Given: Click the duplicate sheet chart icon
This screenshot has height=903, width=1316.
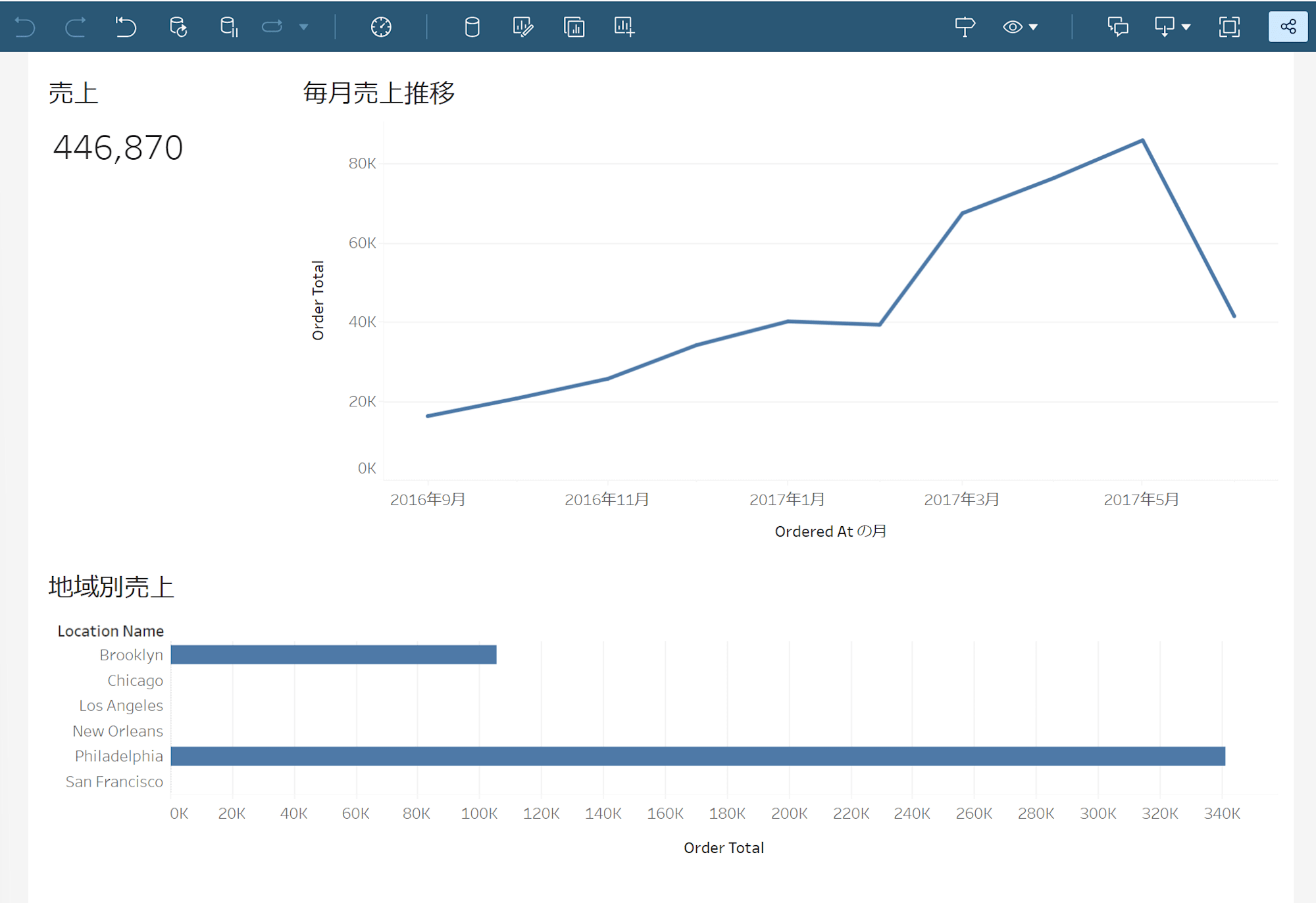Looking at the screenshot, I should pos(574,27).
